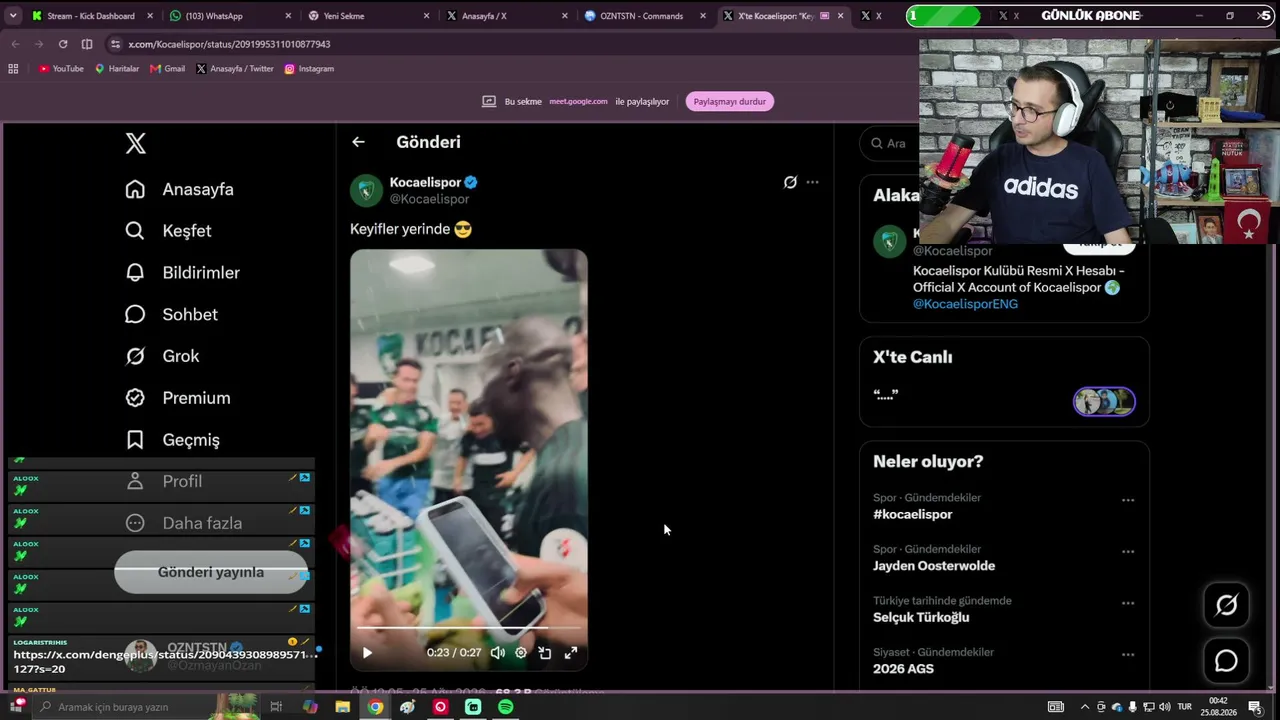This screenshot has width=1280, height=720.
Task: Click the address bar URL
Action: click(230, 44)
